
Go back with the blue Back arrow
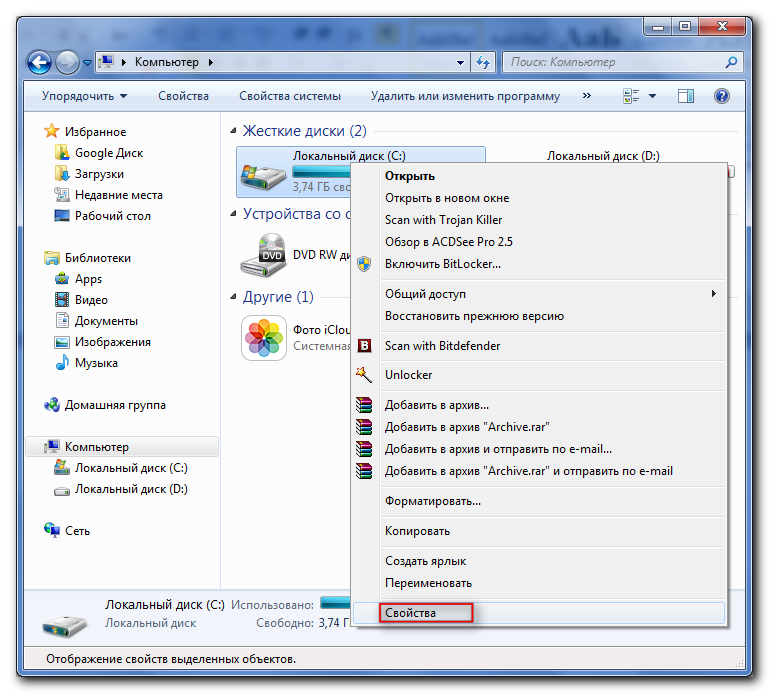click(x=39, y=62)
